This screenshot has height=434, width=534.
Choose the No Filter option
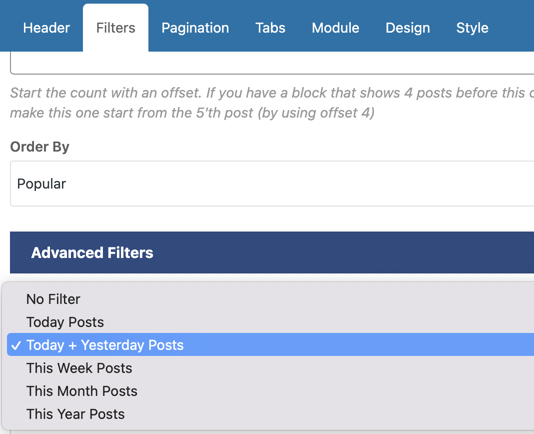pos(271,299)
